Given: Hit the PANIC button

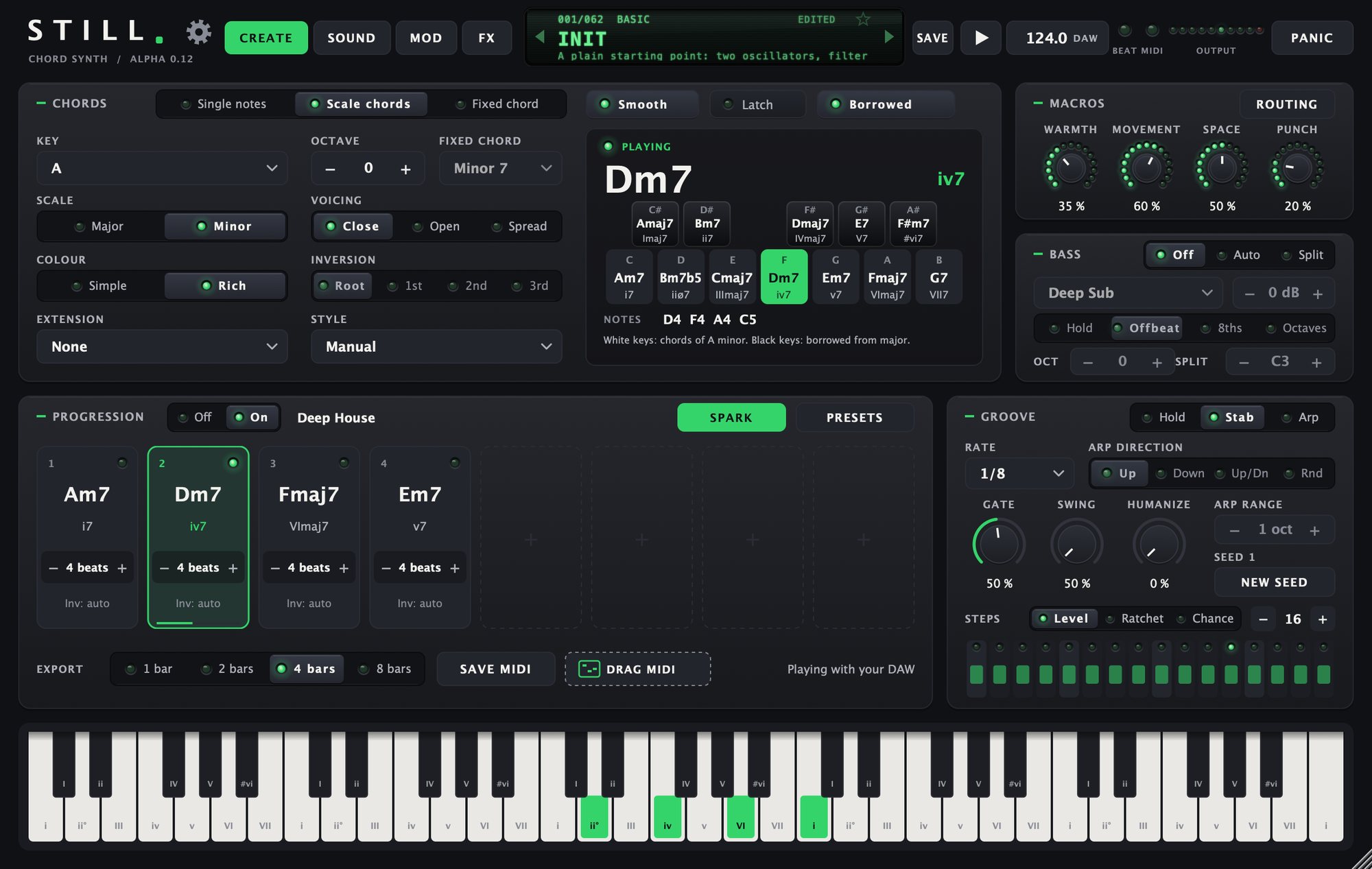Looking at the screenshot, I should (1312, 38).
